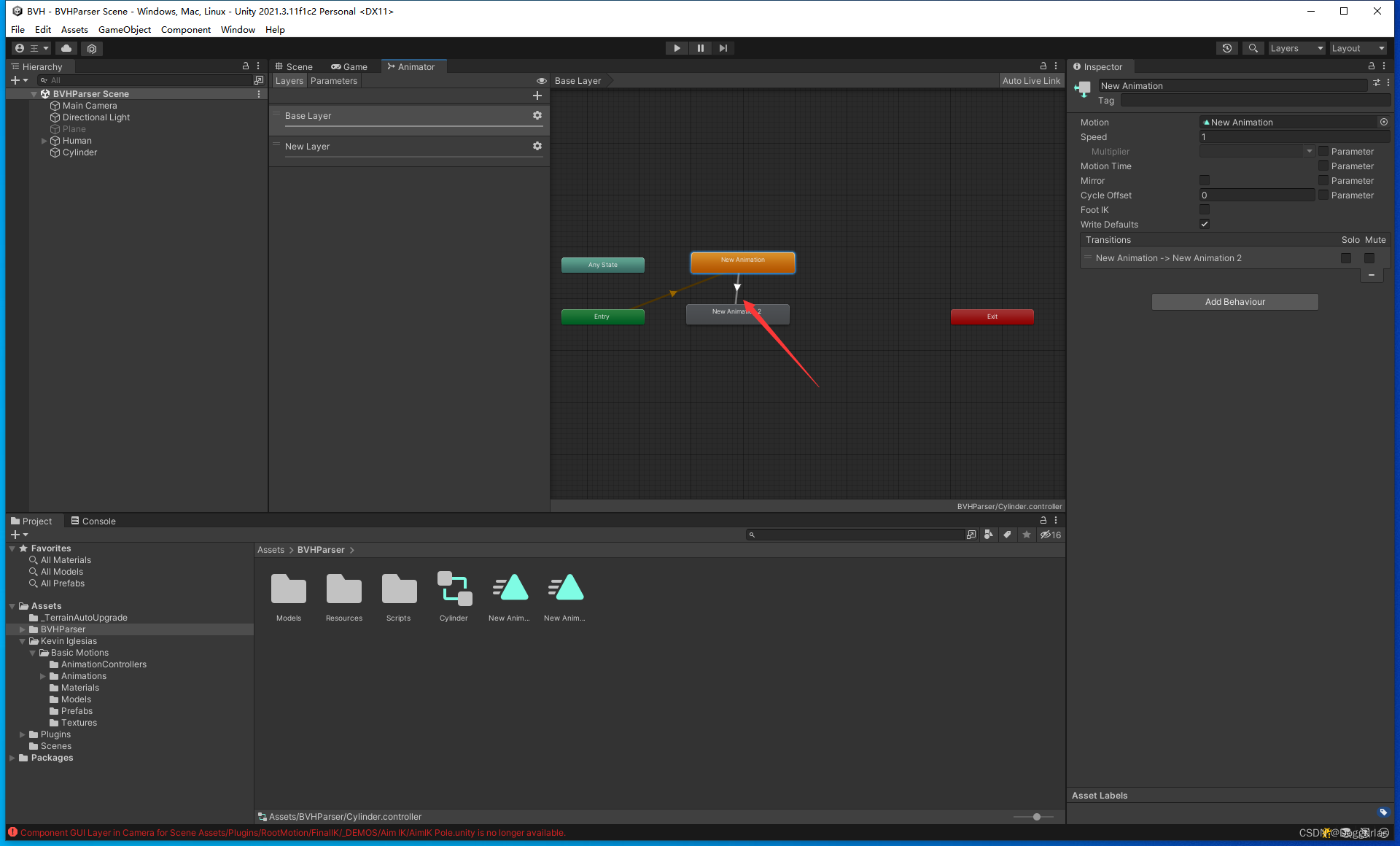
Task: Expand the Human object in Hierarchy
Action: tap(44, 141)
